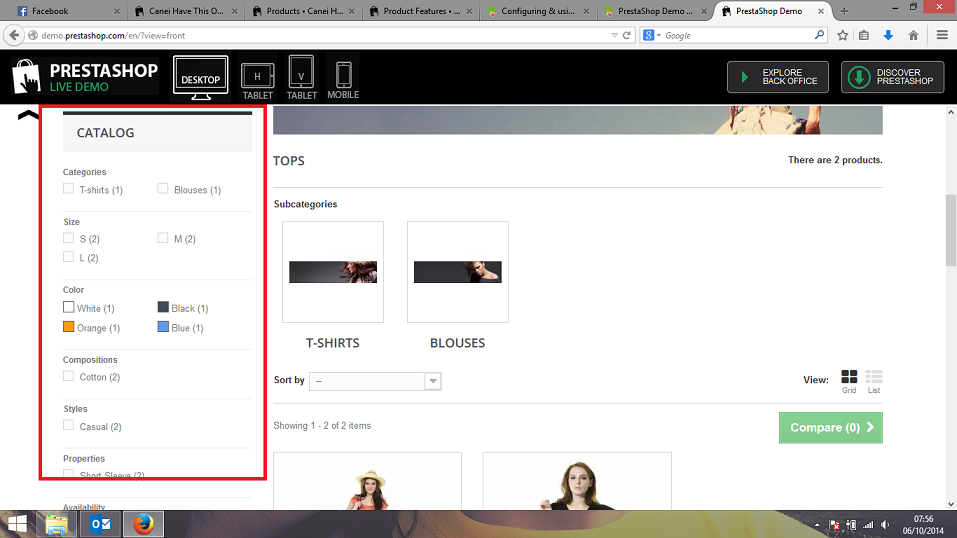Go to Firefox home page
This screenshot has width=957, height=538.
click(x=913, y=35)
